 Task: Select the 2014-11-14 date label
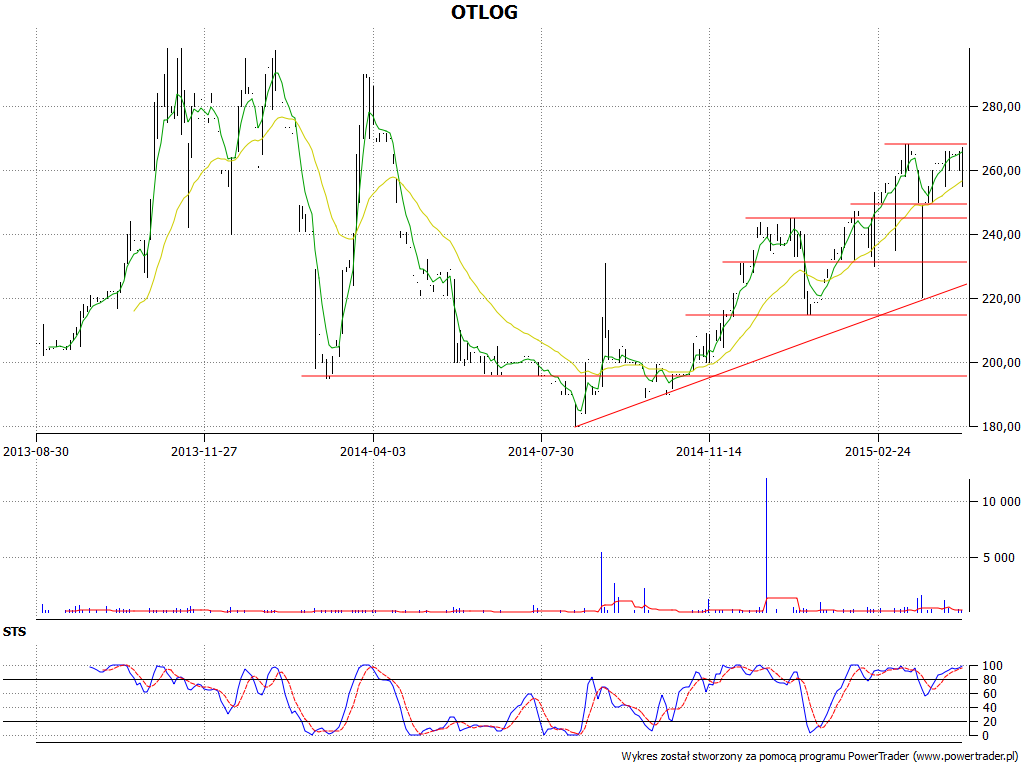(x=709, y=451)
